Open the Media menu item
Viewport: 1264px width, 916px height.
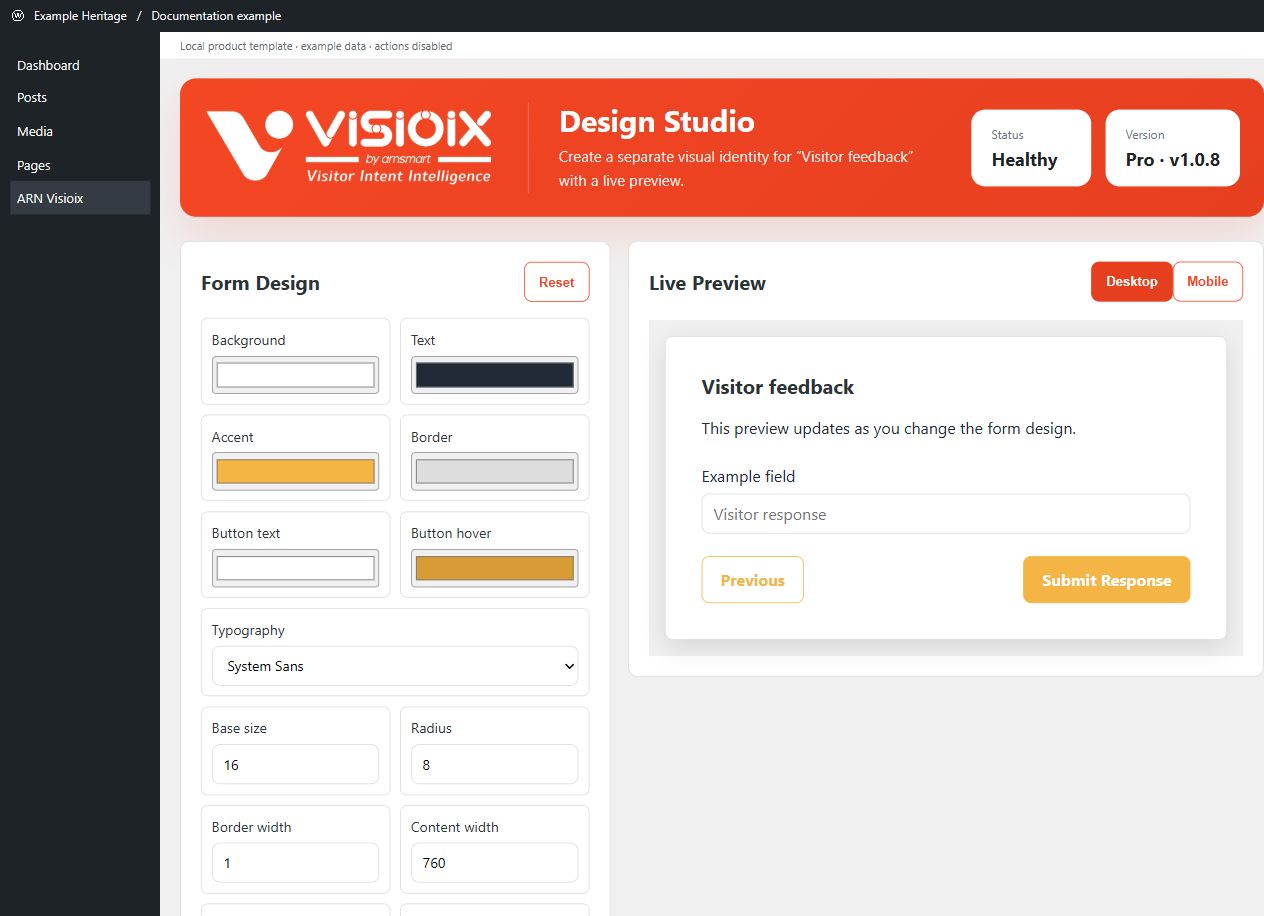click(80, 131)
